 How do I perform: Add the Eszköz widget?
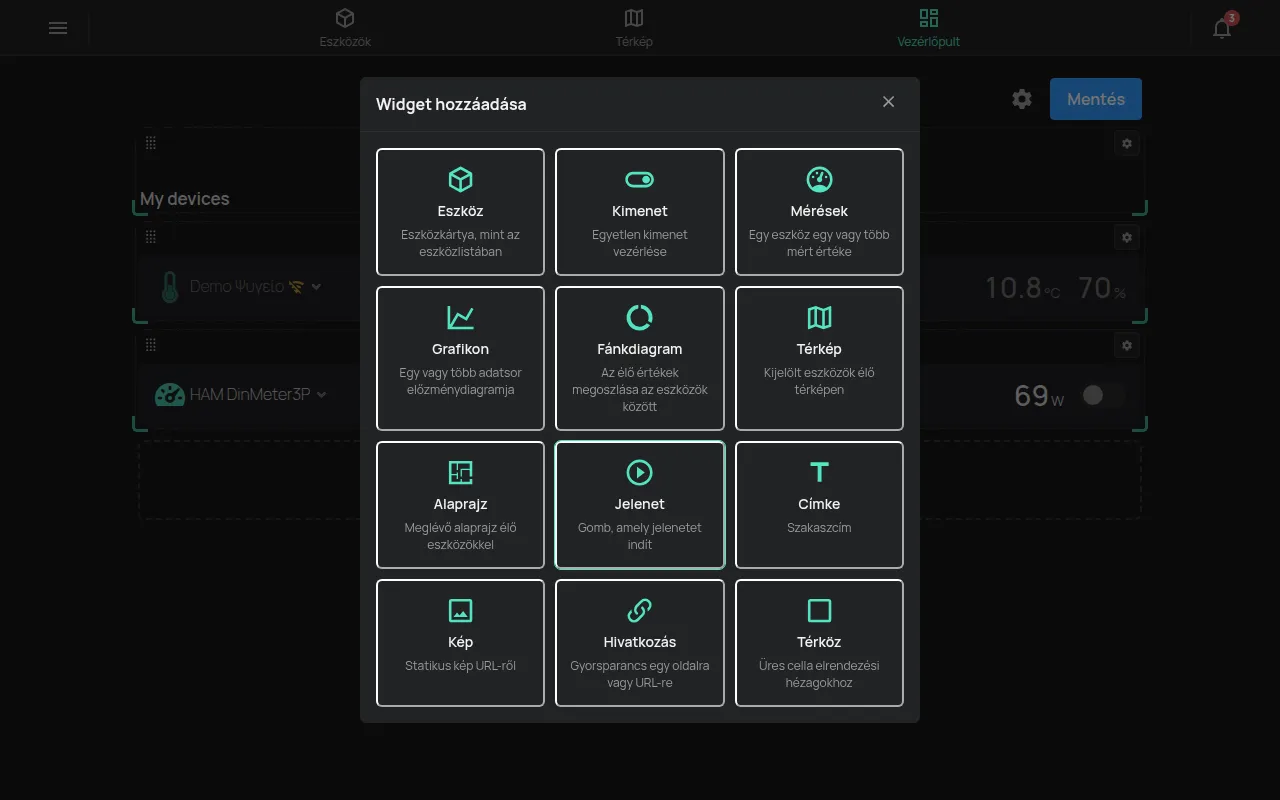pyautogui.click(x=460, y=212)
